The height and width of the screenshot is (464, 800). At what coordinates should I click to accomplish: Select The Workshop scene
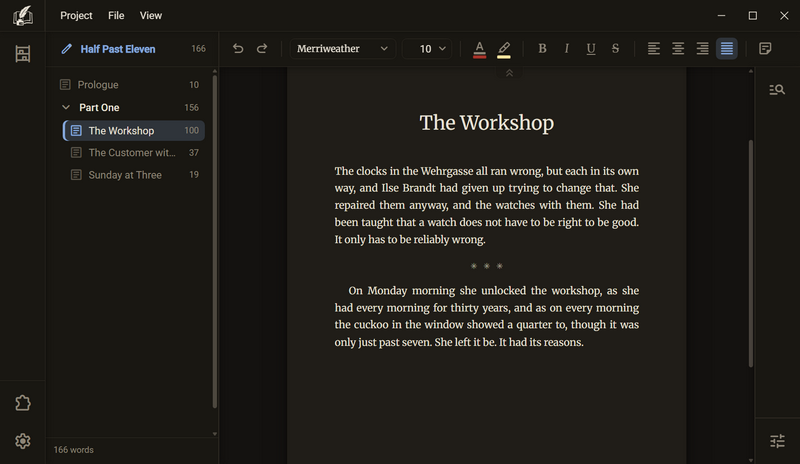(134, 131)
